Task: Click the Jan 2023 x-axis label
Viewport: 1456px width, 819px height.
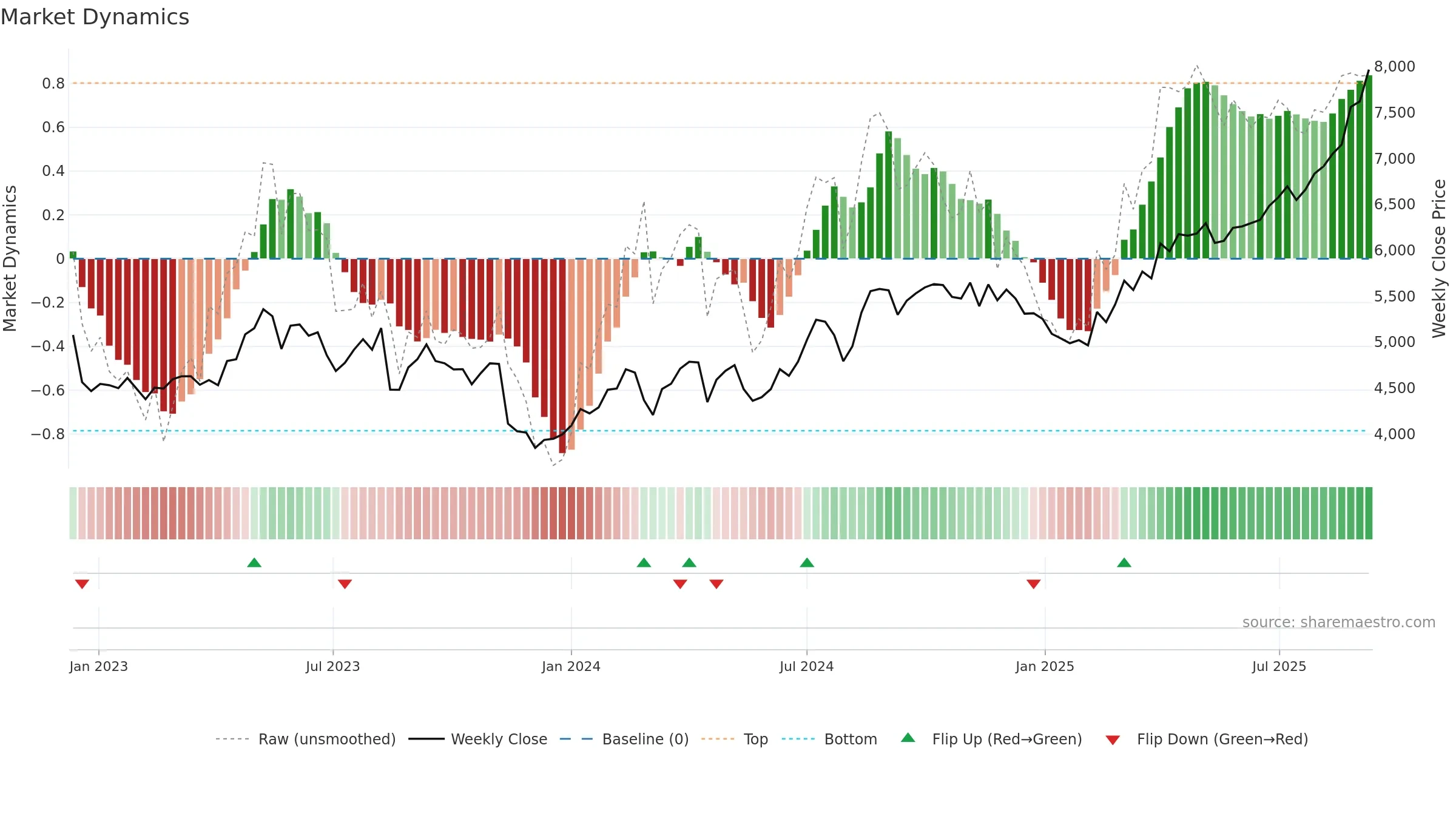Action: click(98, 666)
